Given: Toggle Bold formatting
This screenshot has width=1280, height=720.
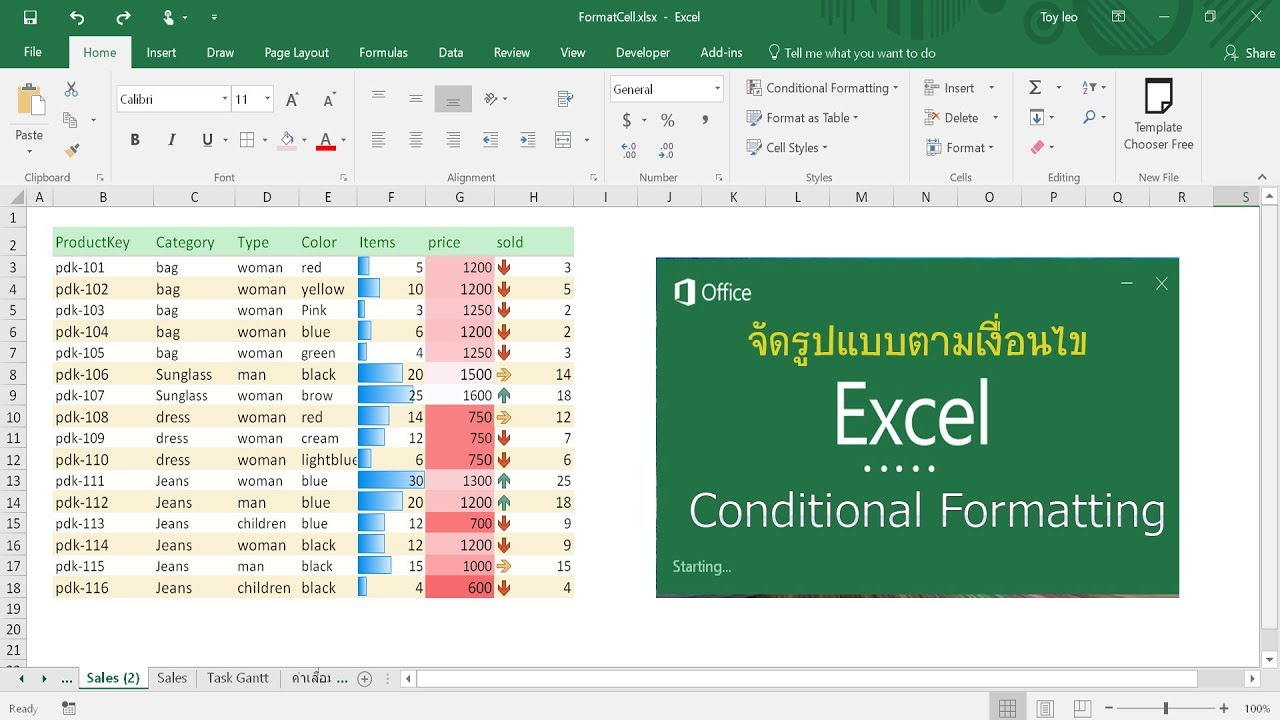Looking at the screenshot, I should coord(135,140).
